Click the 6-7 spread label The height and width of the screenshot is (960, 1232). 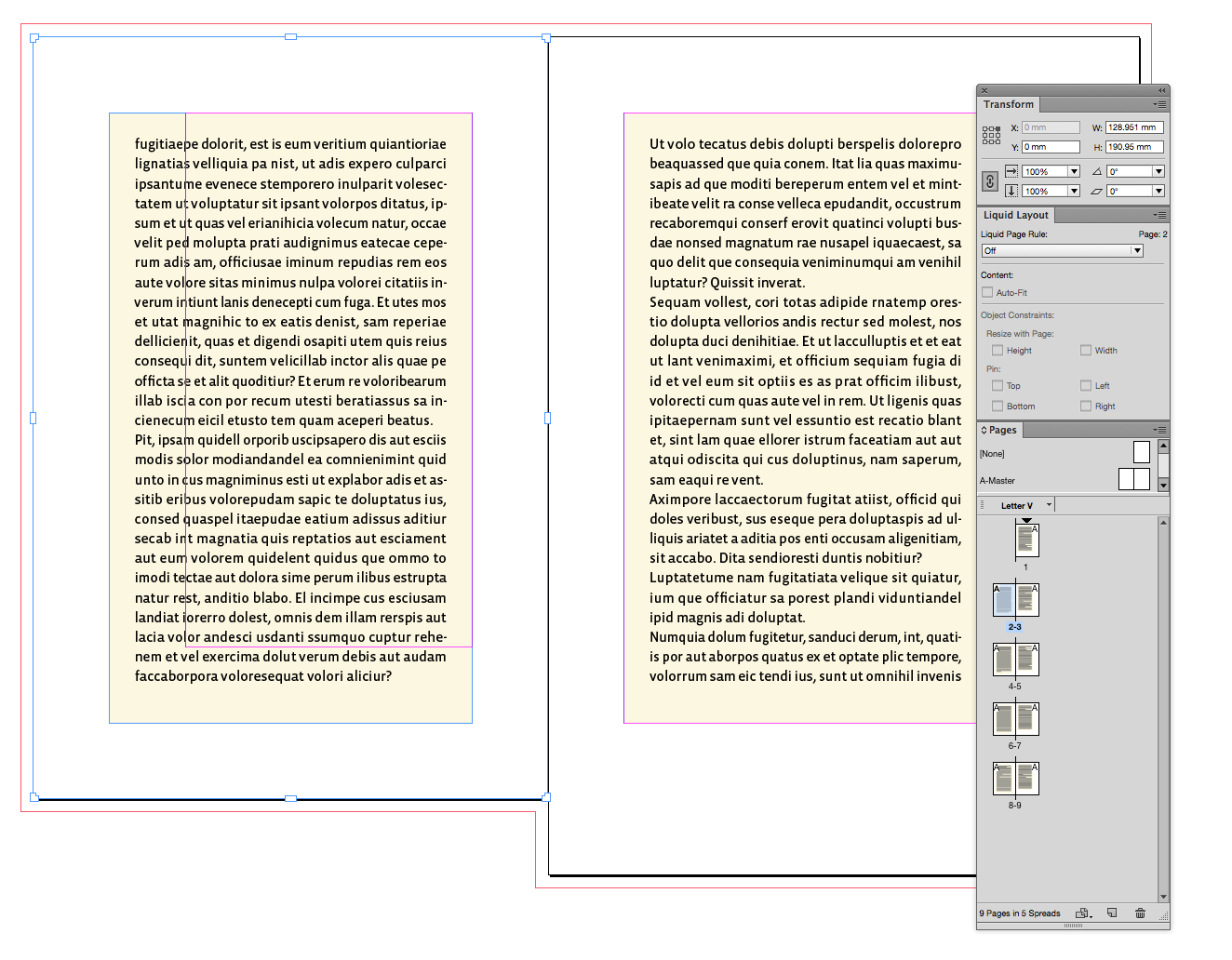coord(1015,746)
